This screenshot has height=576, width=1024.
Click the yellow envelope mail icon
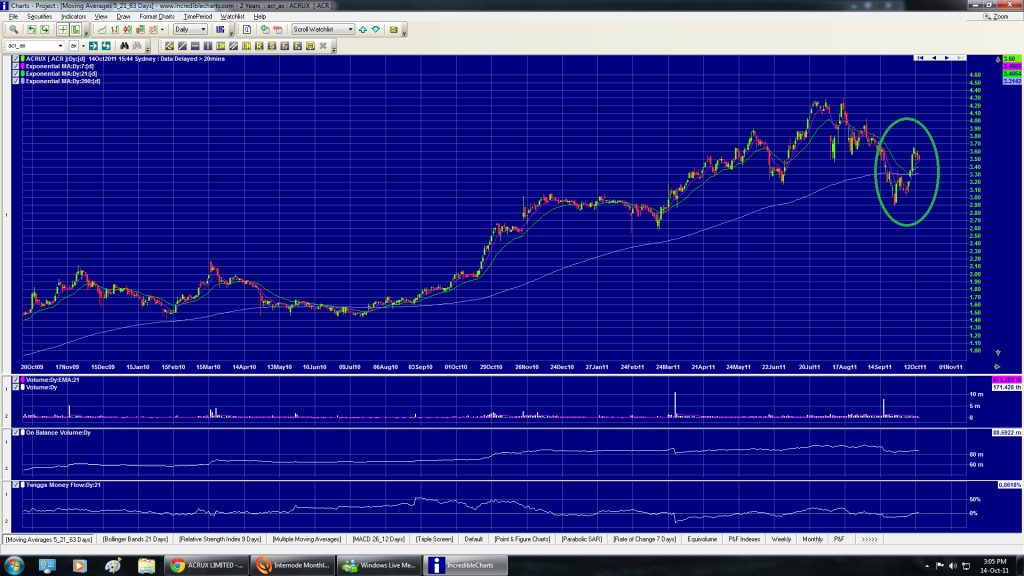(393, 29)
